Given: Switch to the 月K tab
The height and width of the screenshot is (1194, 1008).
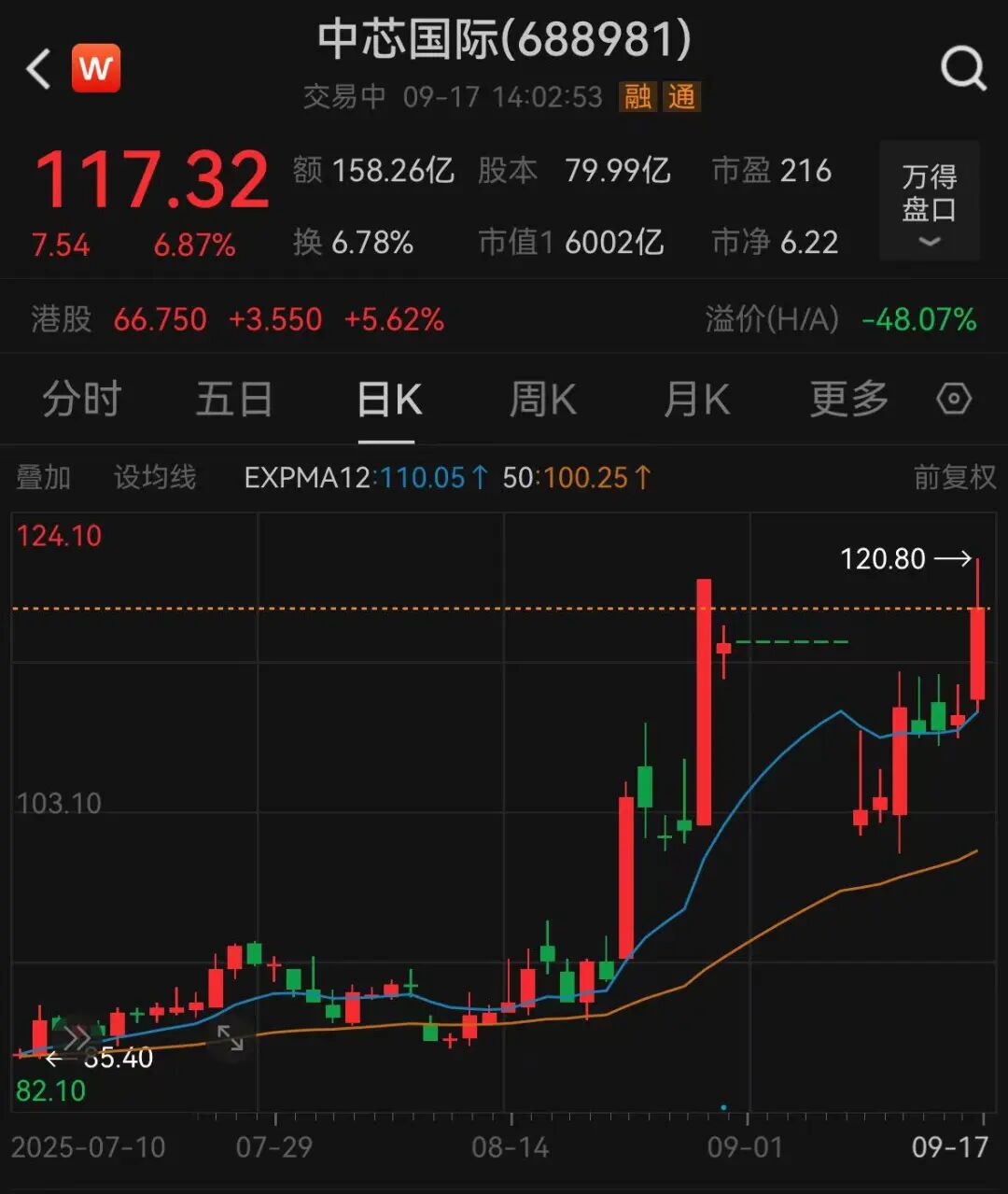Looking at the screenshot, I should [x=696, y=400].
